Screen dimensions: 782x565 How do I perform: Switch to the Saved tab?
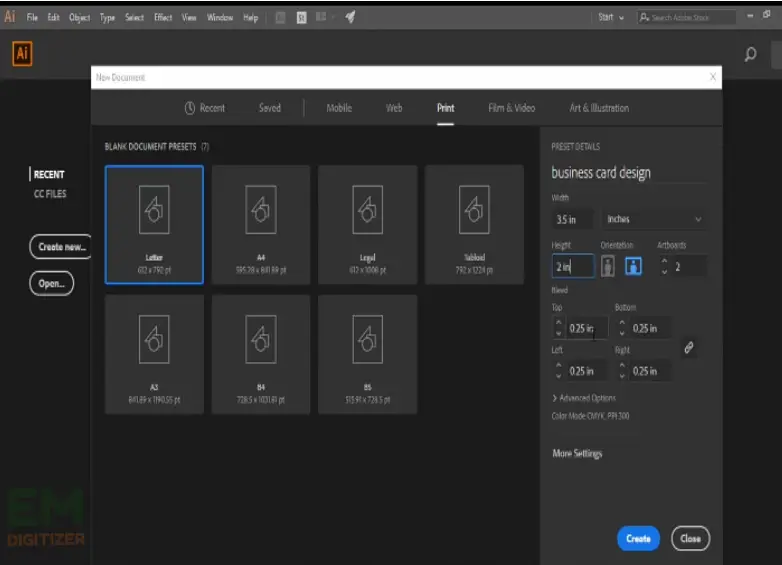pos(270,108)
